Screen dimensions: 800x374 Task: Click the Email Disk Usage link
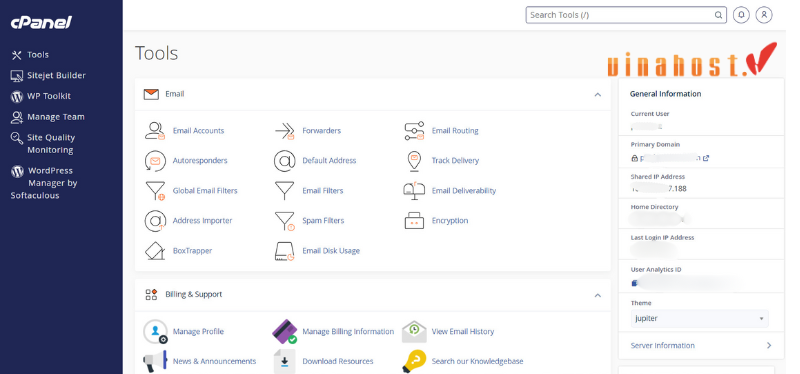[x=331, y=251]
